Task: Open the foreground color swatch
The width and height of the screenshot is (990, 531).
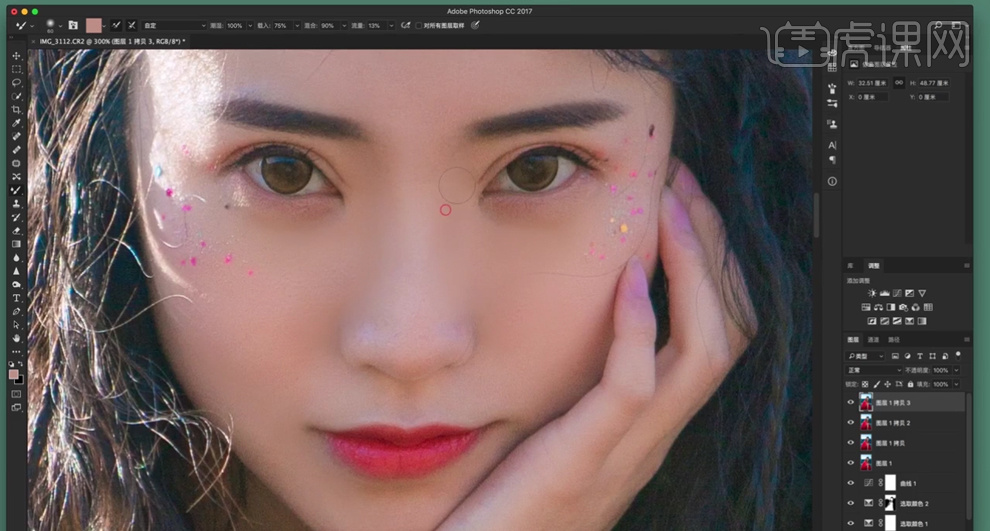Action: [14, 374]
